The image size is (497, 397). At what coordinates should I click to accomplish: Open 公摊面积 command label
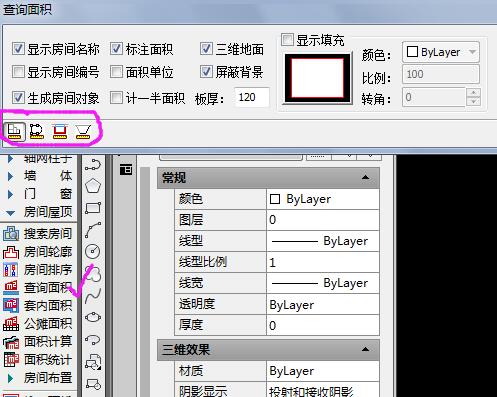point(48,323)
